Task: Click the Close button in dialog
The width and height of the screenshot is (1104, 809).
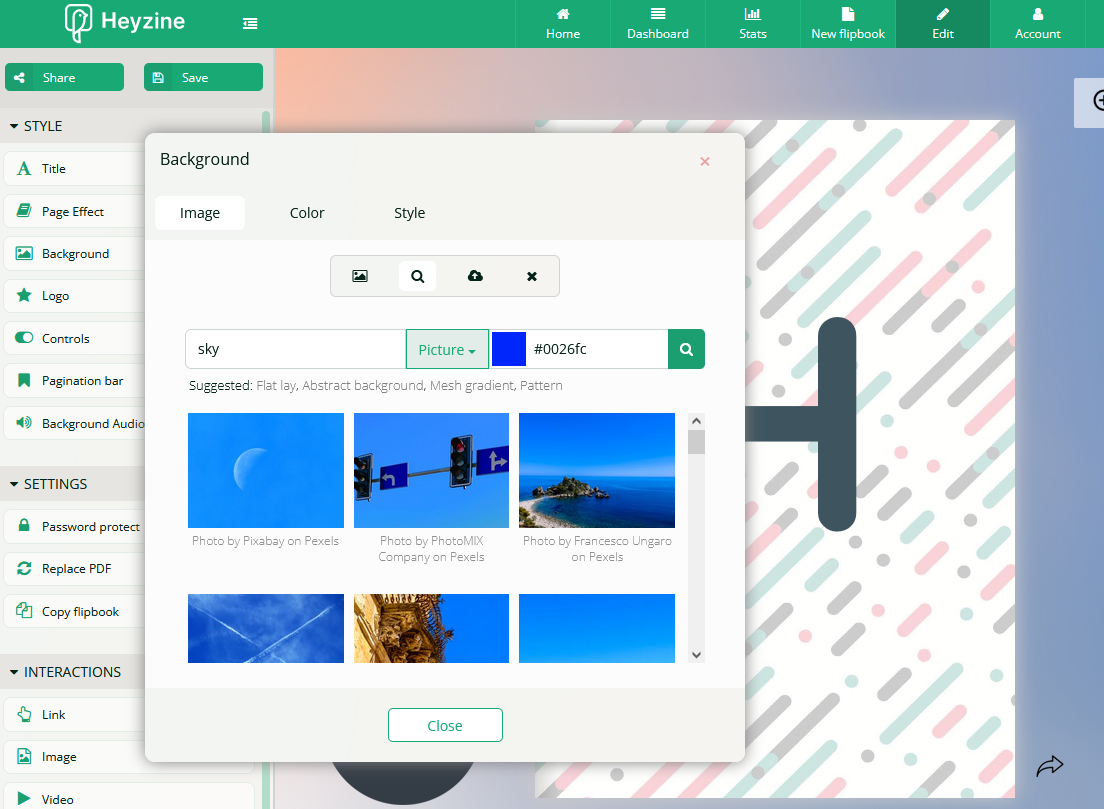Action: (x=445, y=725)
